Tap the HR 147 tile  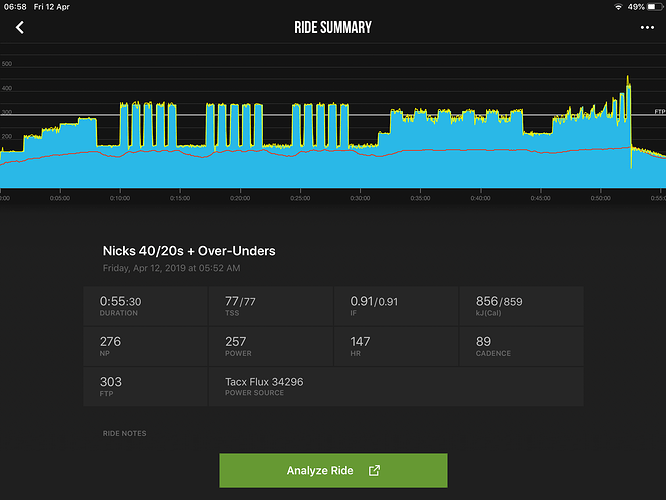tap(396, 346)
